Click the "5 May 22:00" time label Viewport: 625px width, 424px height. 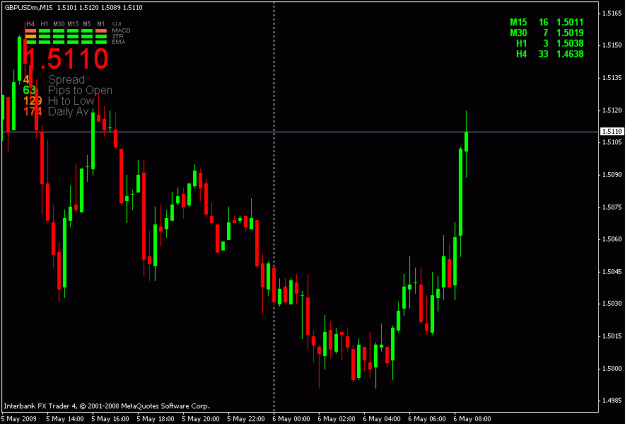(246, 419)
